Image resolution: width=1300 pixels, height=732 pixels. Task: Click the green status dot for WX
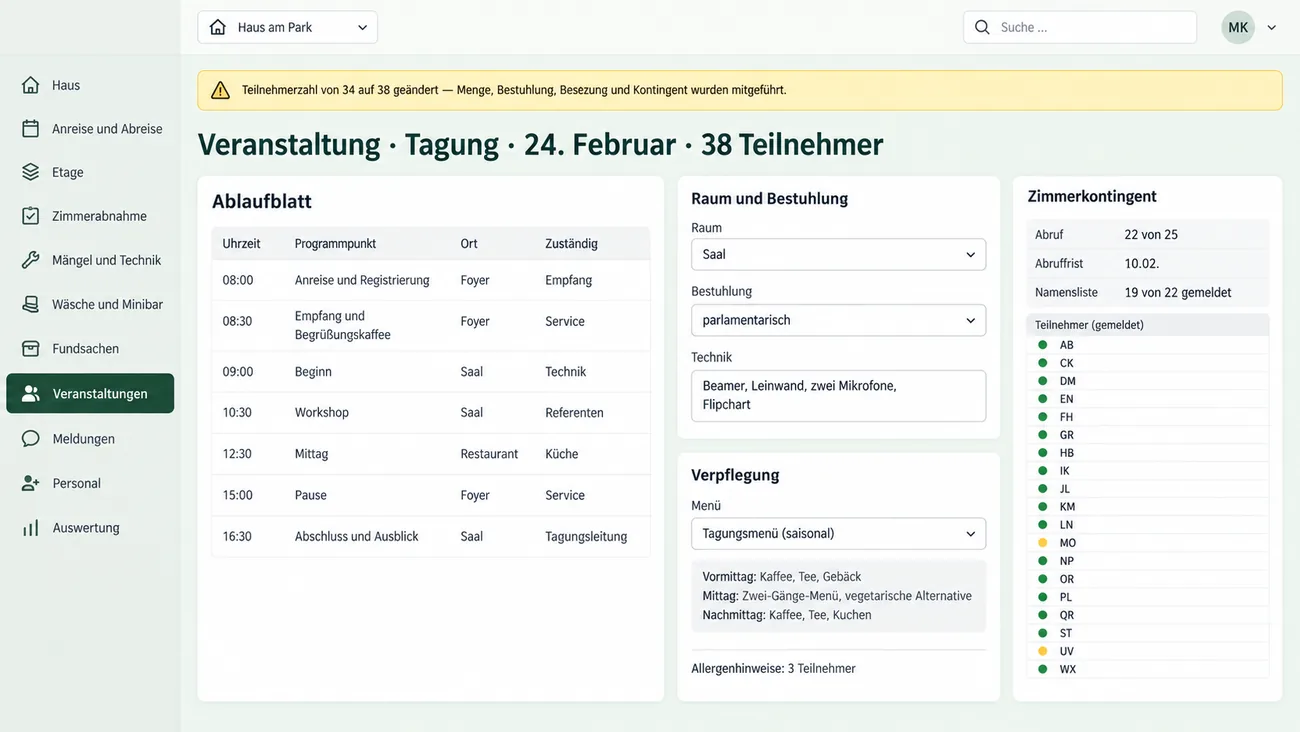[1042, 669]
